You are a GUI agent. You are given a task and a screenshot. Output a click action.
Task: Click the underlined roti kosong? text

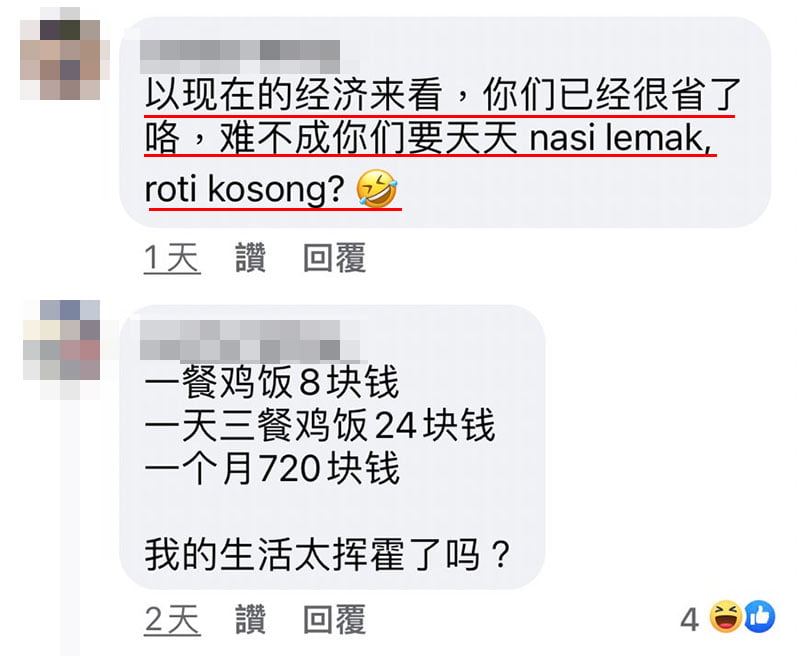[x=245, y=189]
